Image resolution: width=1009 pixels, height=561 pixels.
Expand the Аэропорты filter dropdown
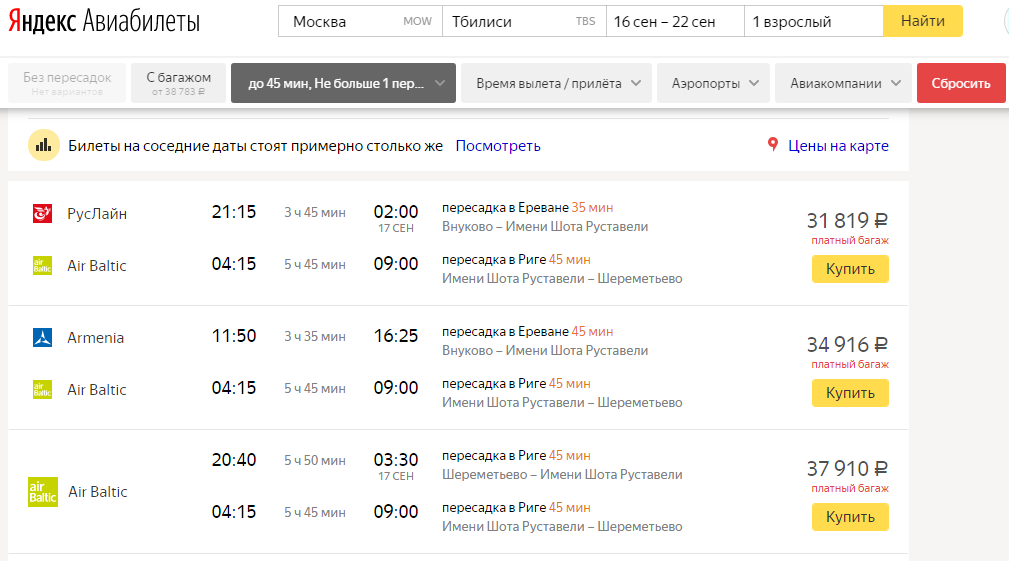tap(714, 83)
